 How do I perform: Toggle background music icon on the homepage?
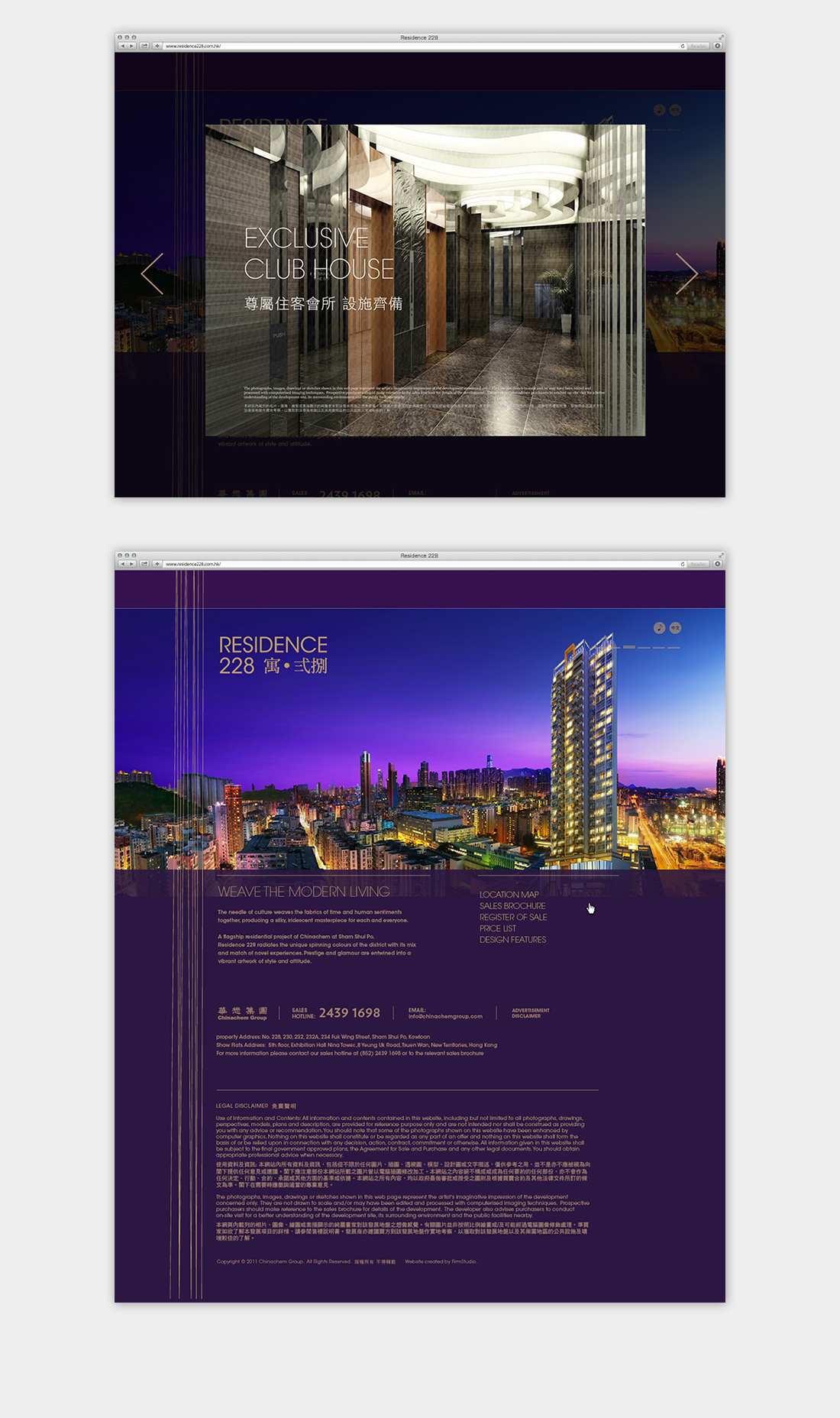click(x=660, y=628)
